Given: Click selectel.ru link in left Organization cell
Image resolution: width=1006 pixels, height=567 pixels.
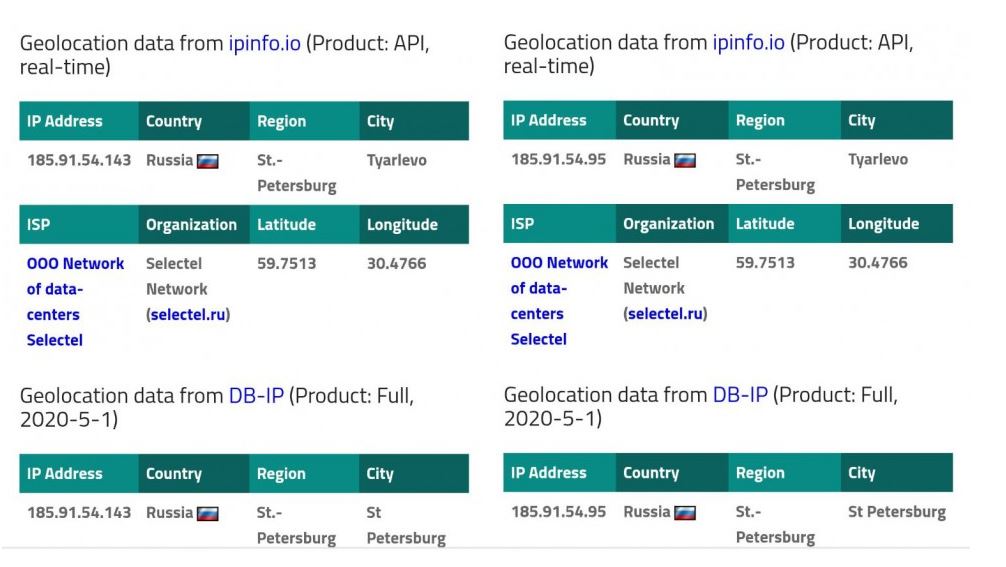Looking at the screenshot, I should (x=189, y=315).
